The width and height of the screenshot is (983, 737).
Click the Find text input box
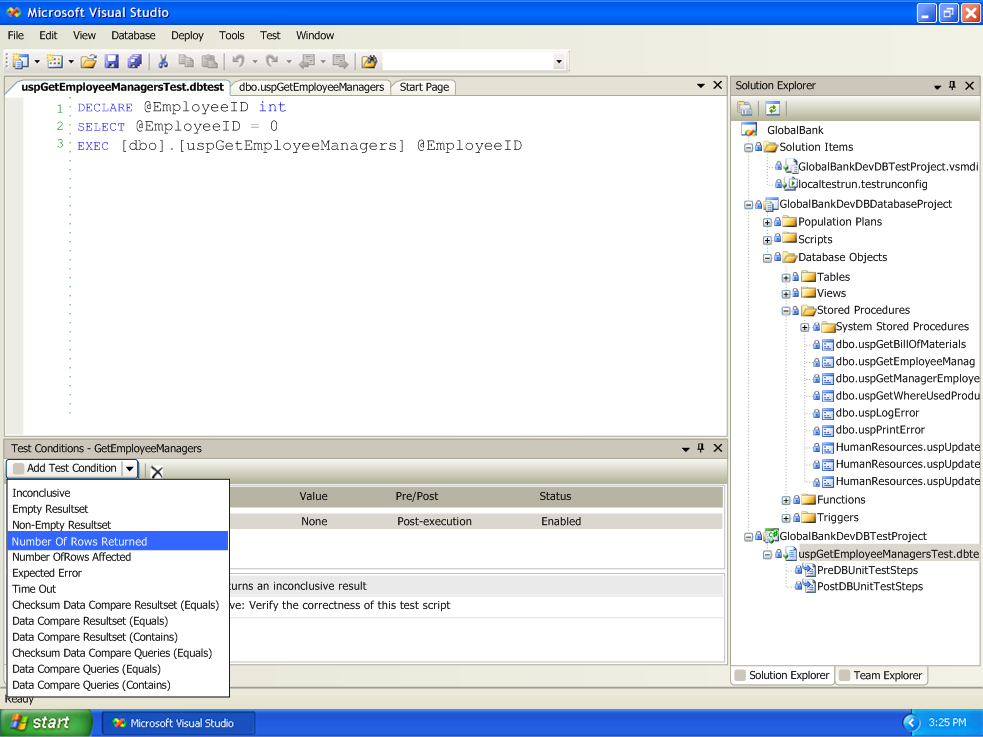(x=467, y=61)
